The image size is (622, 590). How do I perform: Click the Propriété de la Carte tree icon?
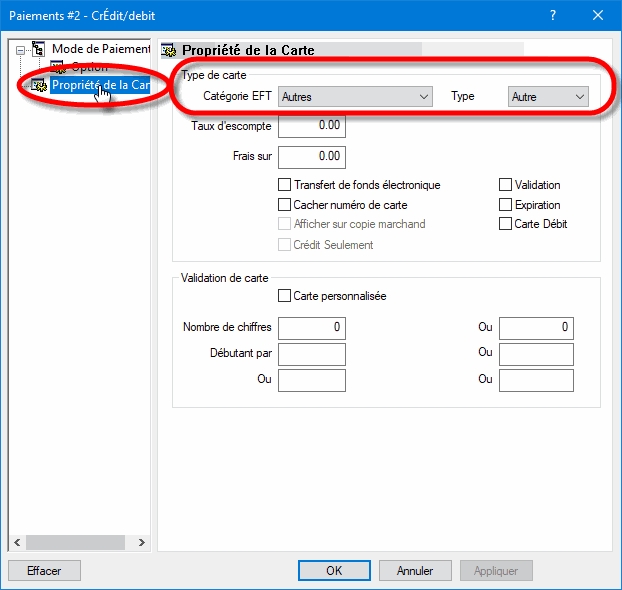point(39,85)
